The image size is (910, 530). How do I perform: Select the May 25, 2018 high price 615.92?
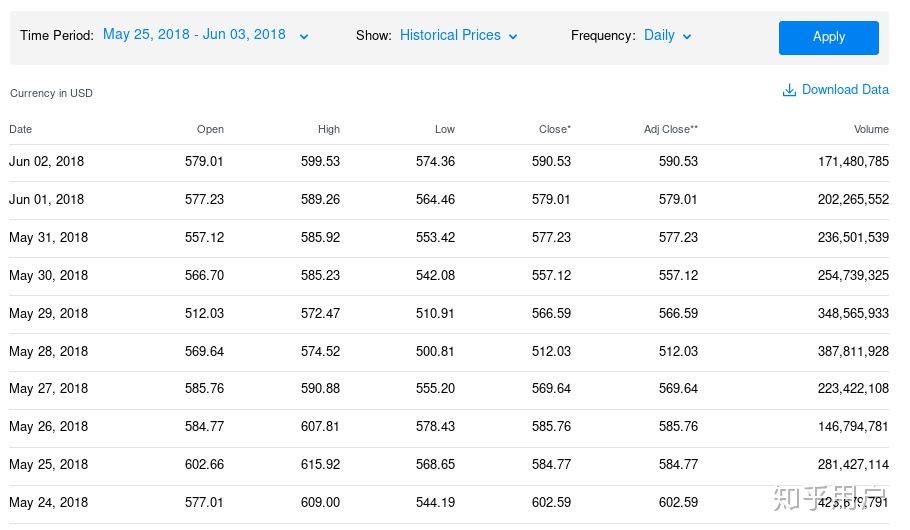pyautogui.click(x=320, y=464)
